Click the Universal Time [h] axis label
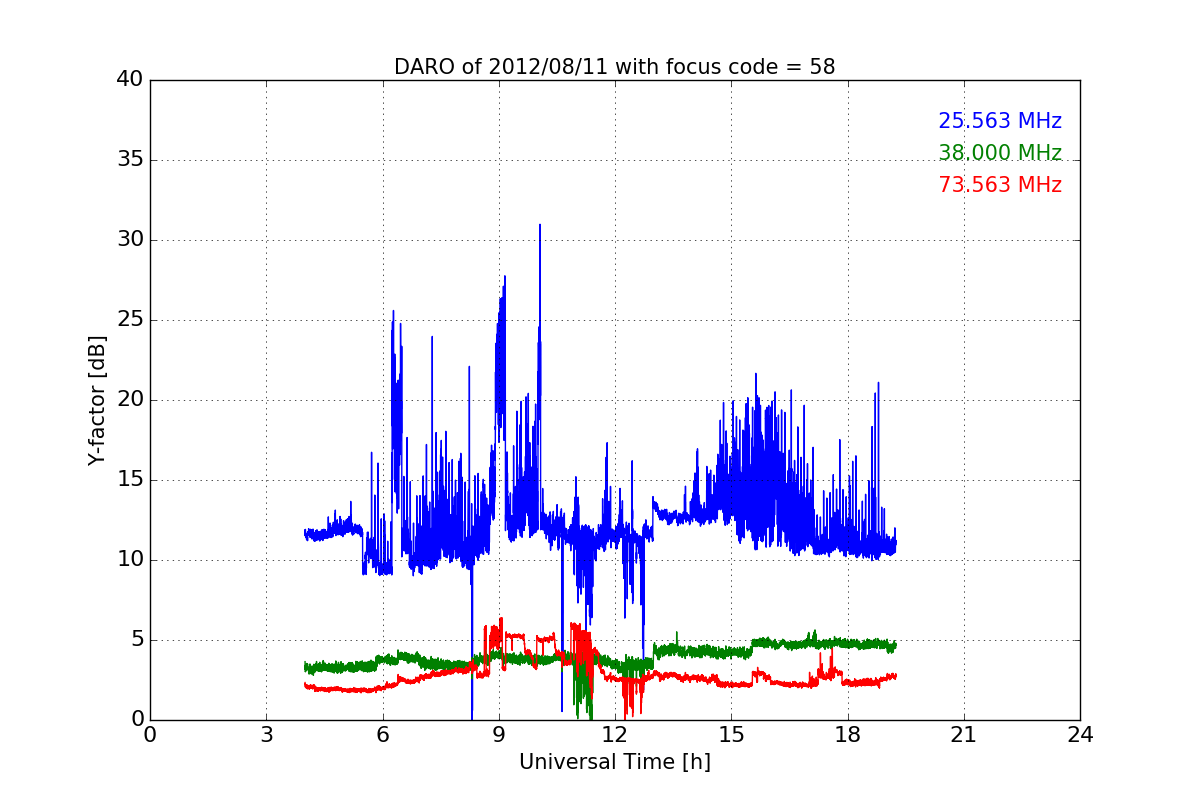The height and width of the screenshot is (800, 1200). point(614,762)
